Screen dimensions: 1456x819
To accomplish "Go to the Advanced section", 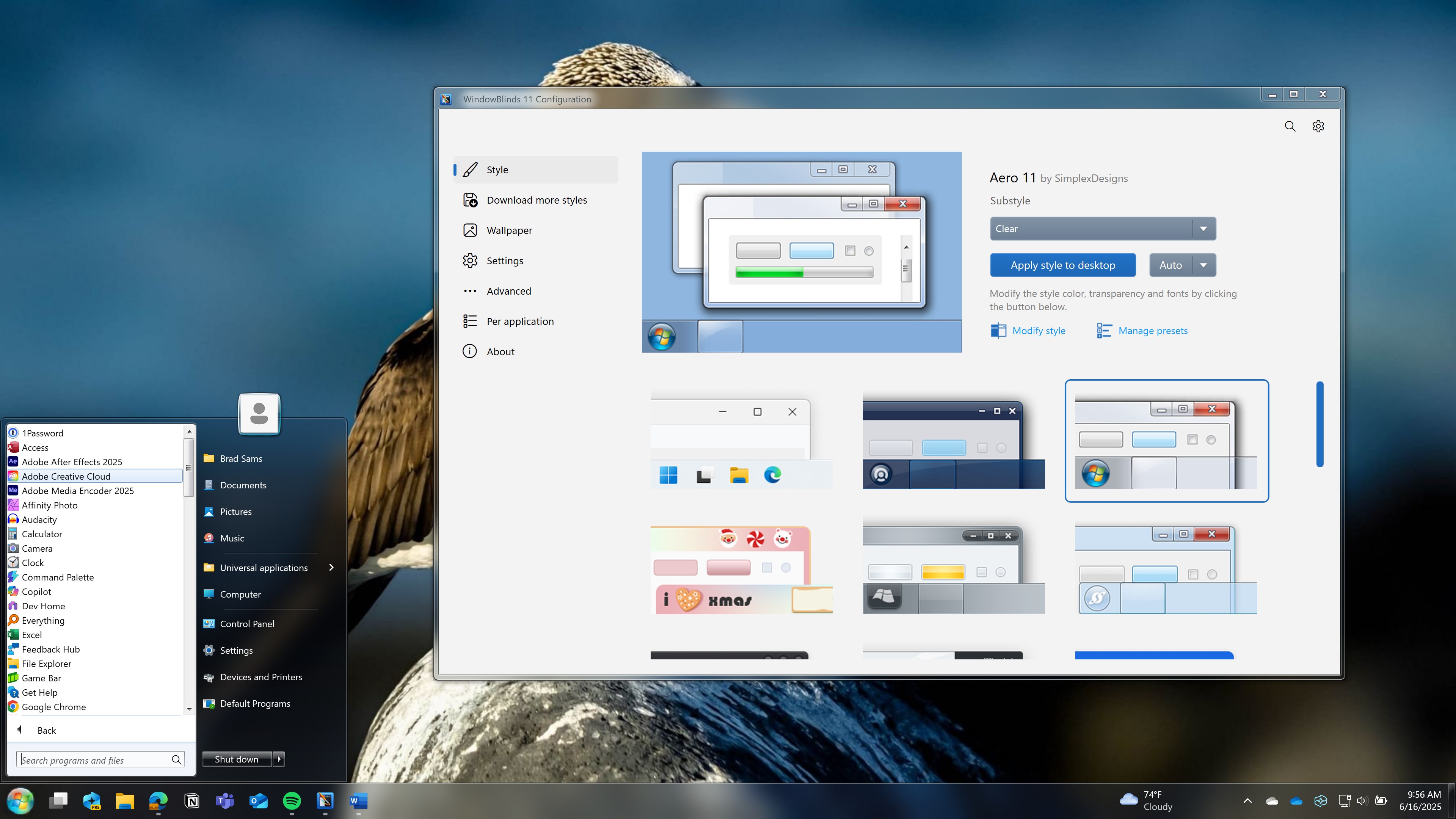I will (536, 291).
